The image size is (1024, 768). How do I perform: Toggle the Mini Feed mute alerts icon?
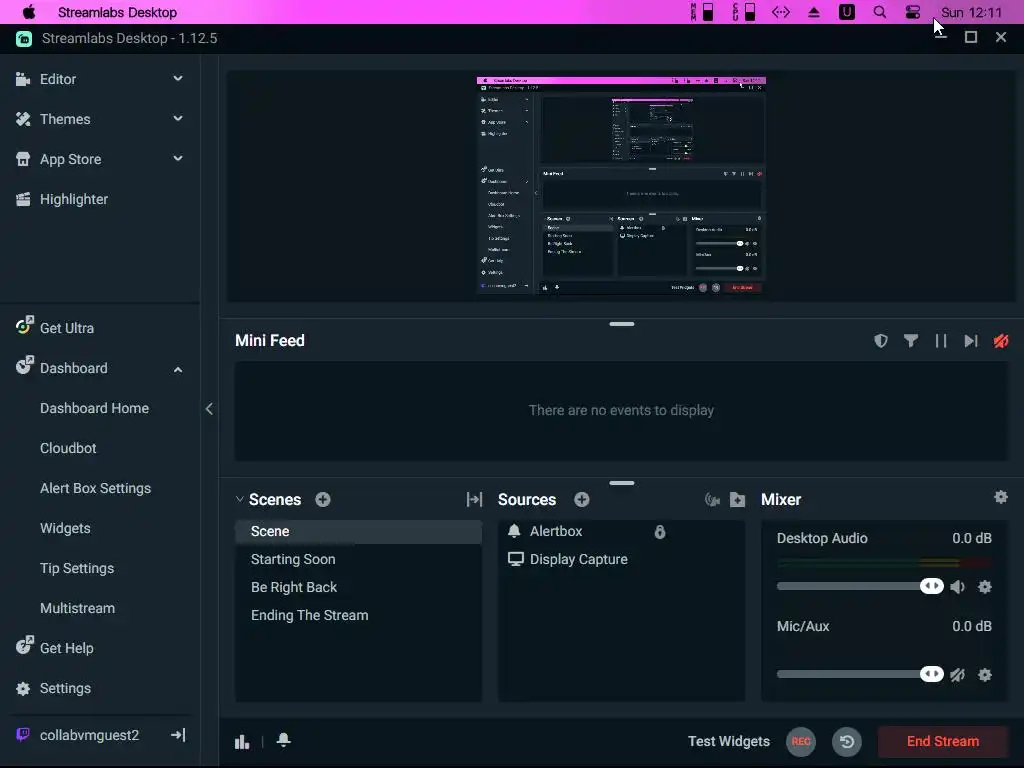click(1000, 340)
